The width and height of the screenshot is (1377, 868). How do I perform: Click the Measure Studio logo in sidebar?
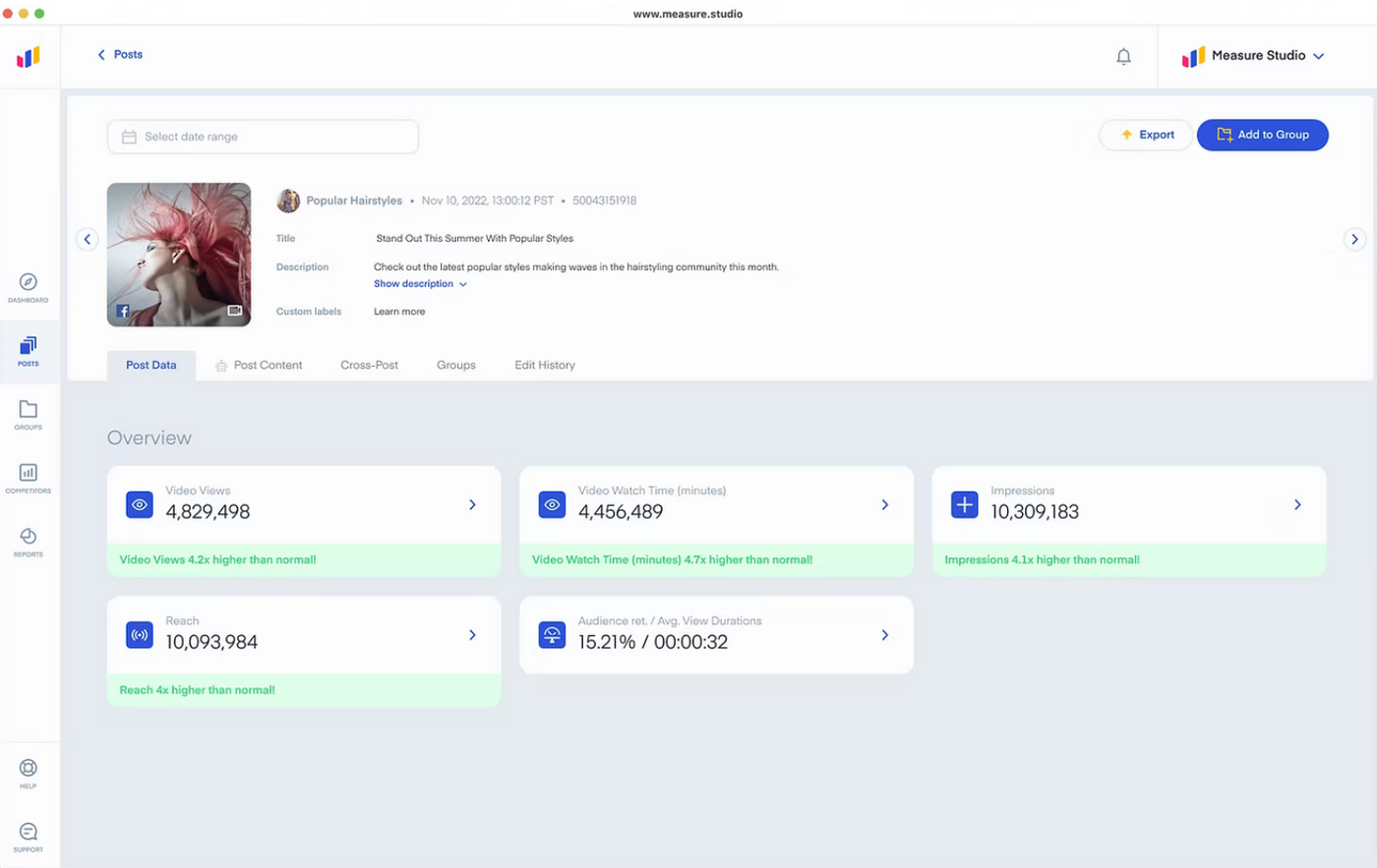(29, 57)
